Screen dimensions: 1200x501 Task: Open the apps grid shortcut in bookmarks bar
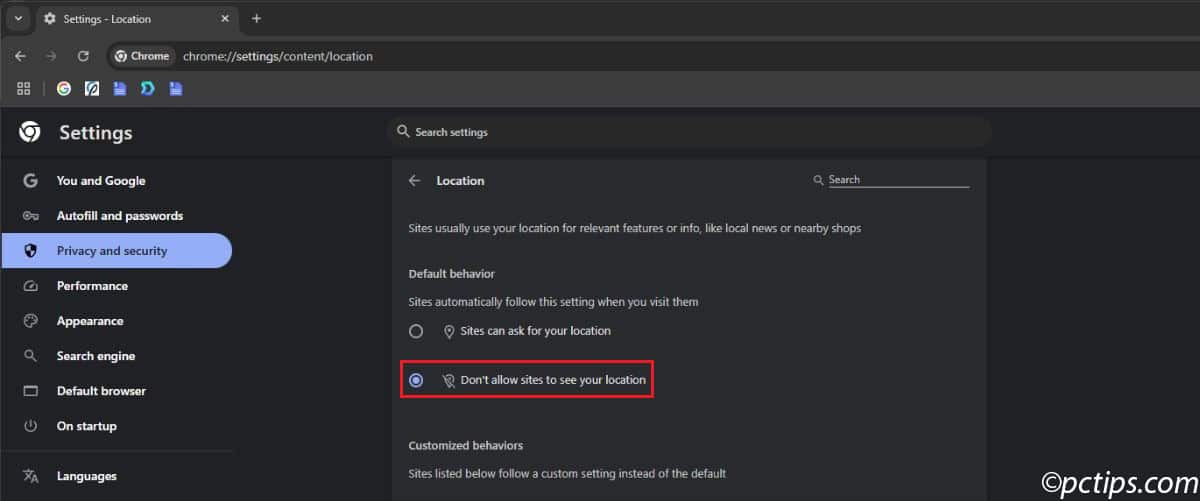coord(24,88)
